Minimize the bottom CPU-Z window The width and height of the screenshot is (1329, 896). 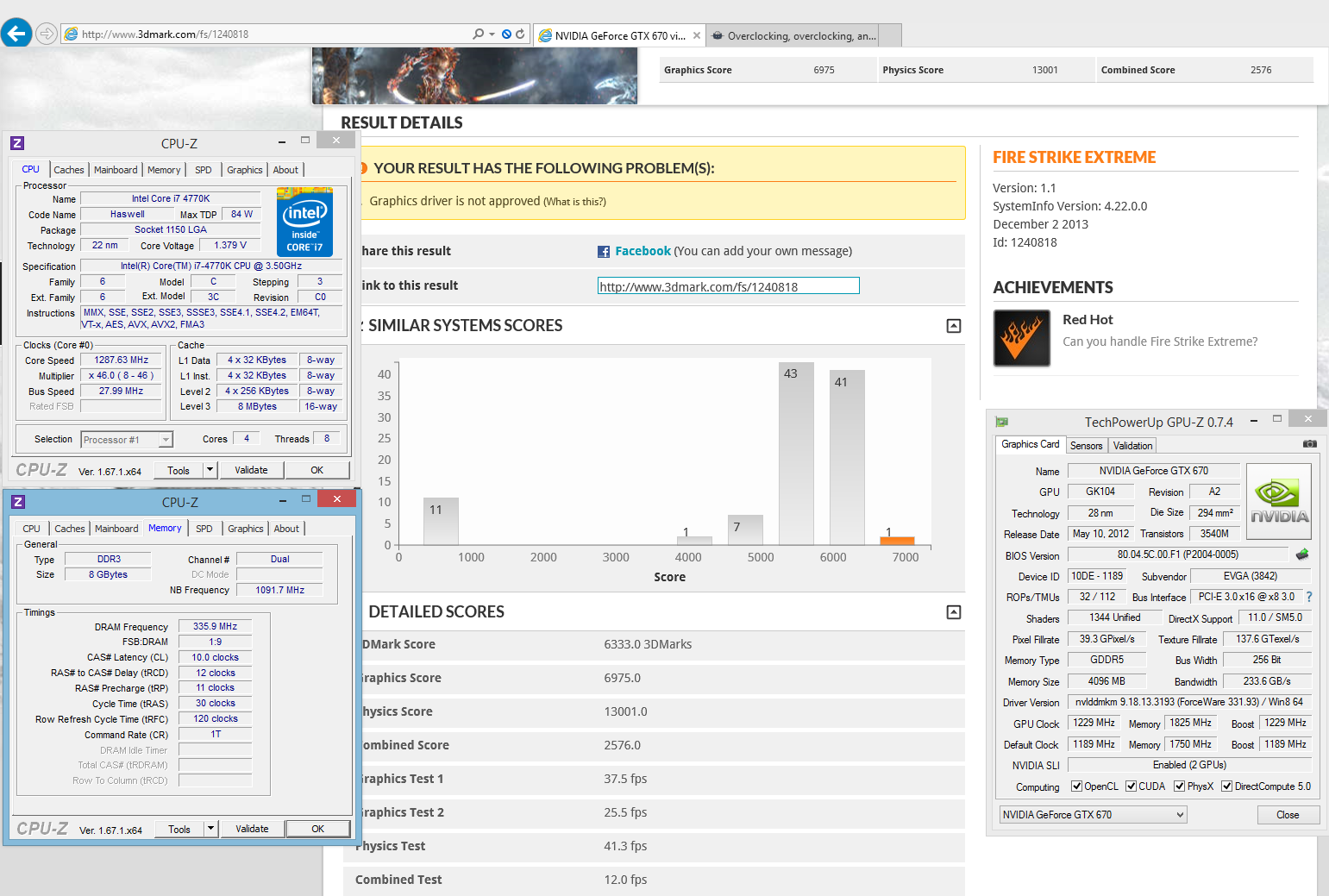tap(283, 499)
